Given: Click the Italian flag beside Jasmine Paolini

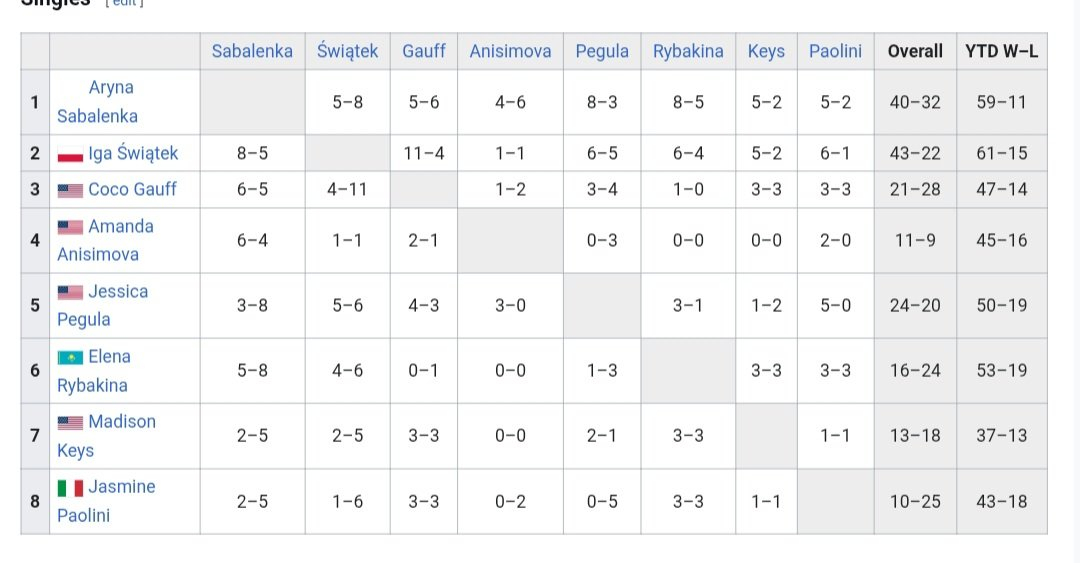Looking at the screenshot, I should [70, 488].
